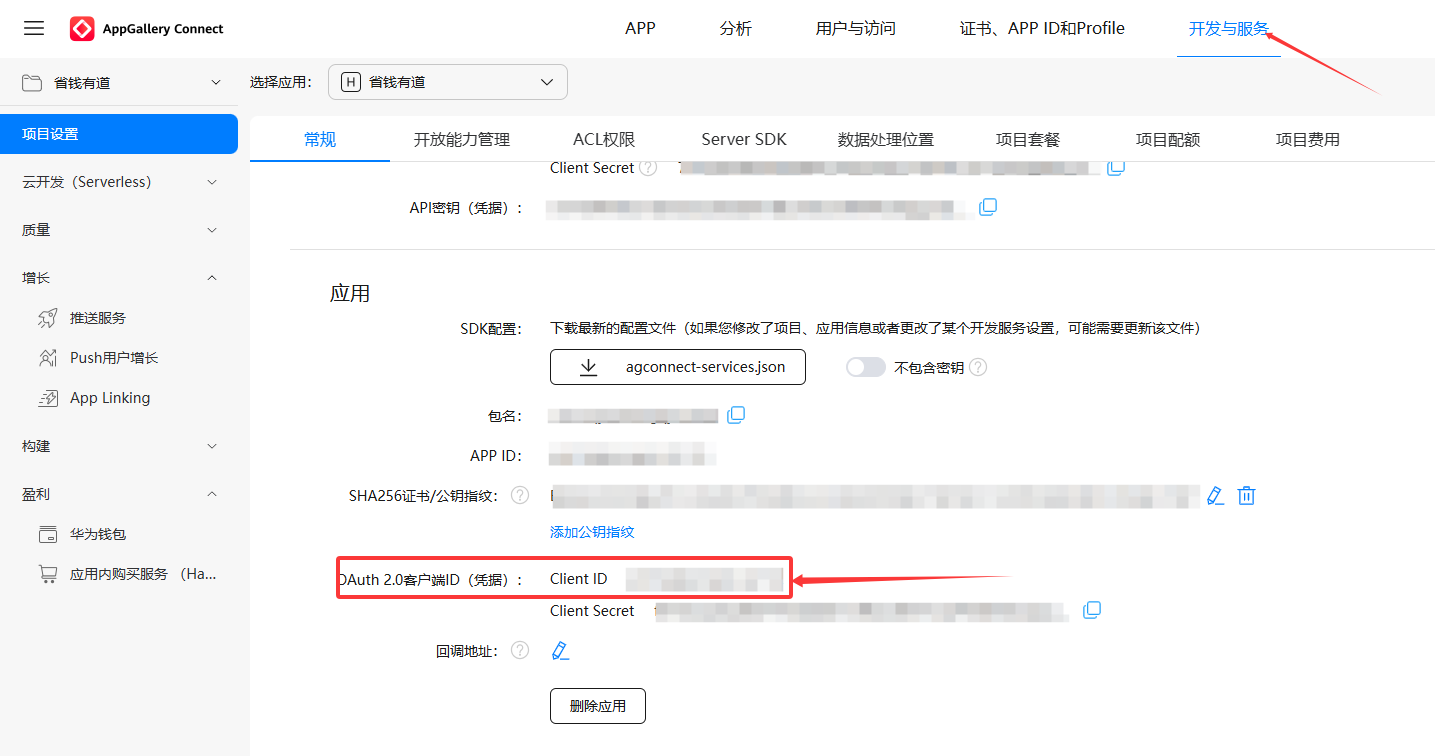Click the blurred Client ID value
Screen dimensions: 1435x756
705,579
